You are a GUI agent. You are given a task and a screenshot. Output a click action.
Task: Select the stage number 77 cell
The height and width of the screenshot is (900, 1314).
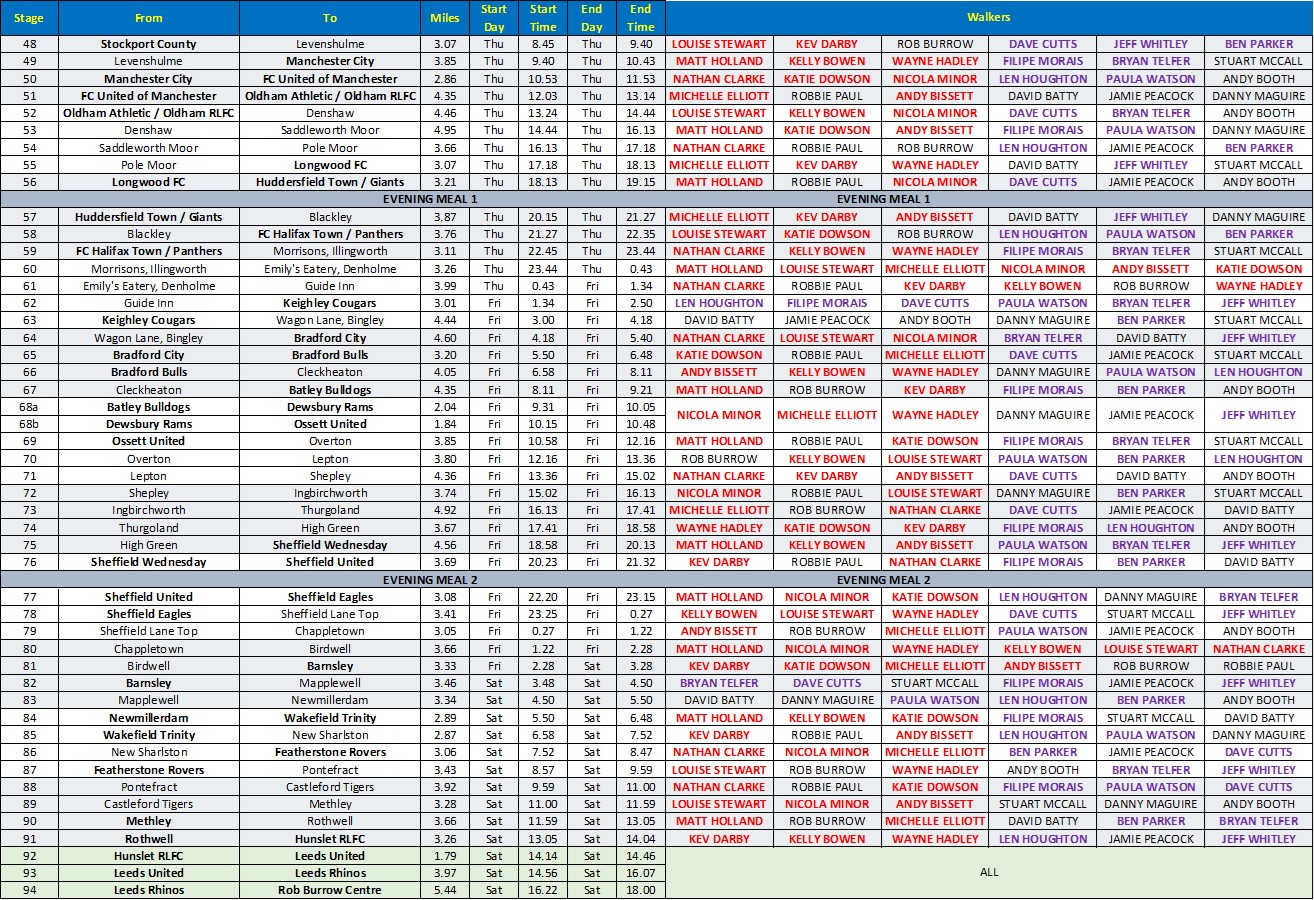pos(29,597)
